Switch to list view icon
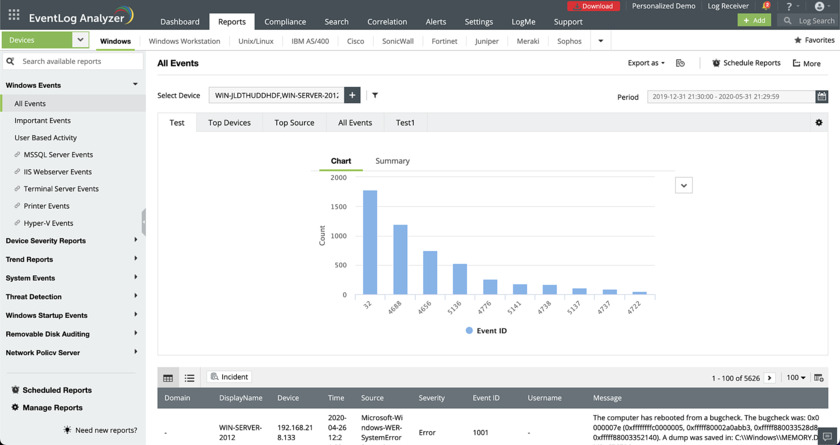Screen dimensions: 840x445 (189, 378)
